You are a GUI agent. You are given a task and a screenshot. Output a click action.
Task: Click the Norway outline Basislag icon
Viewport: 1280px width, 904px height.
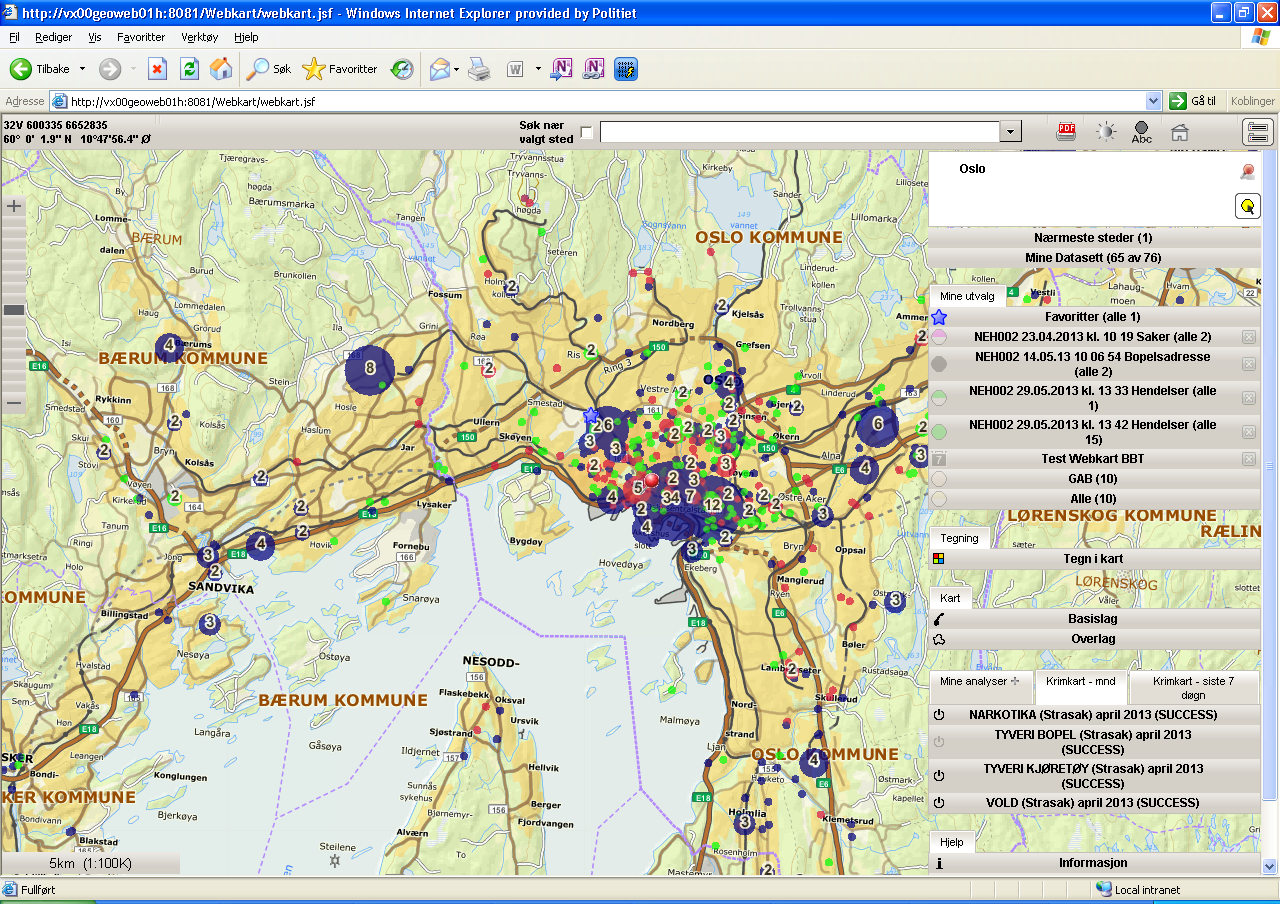coord(938,619)
